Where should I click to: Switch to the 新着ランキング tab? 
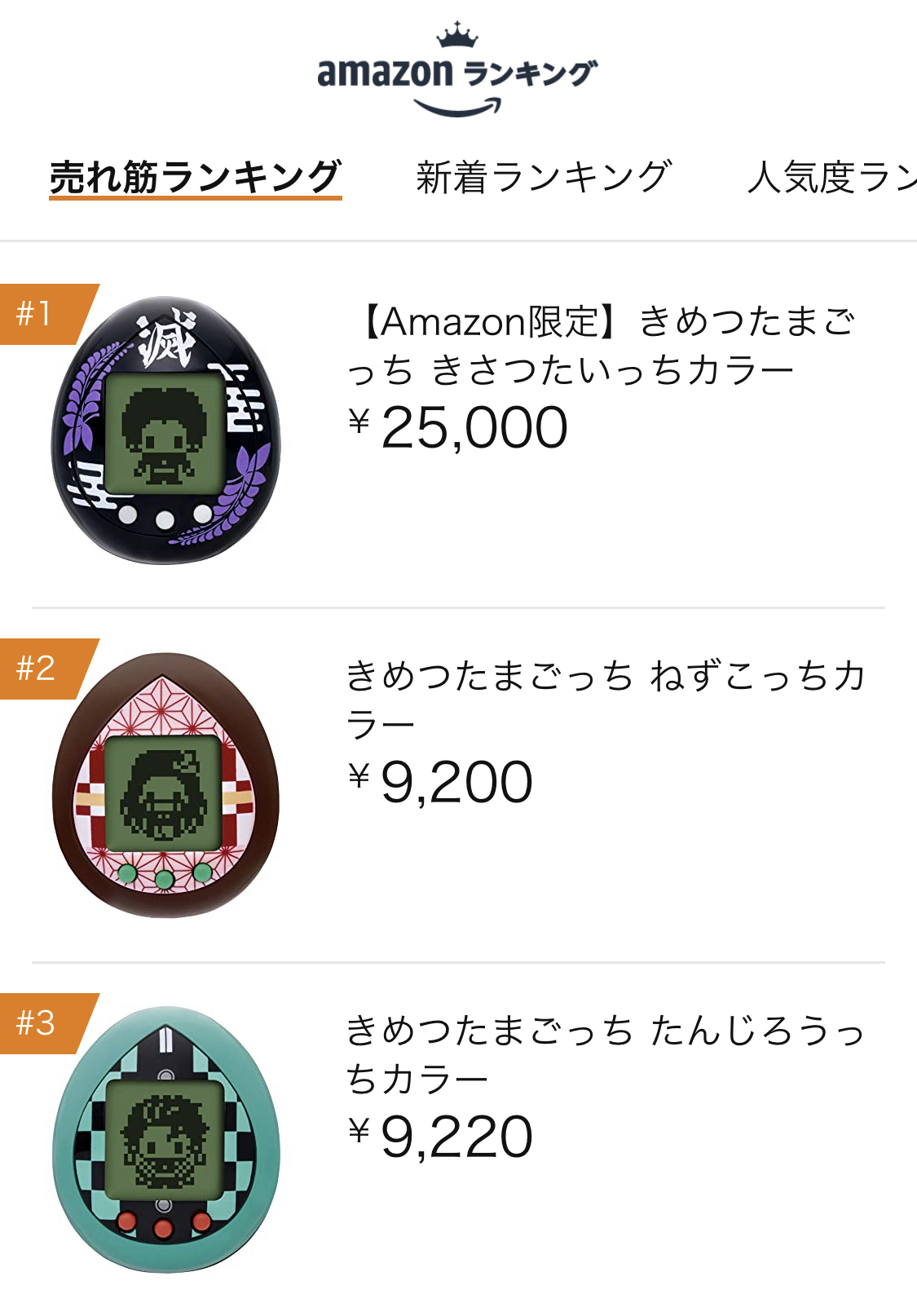pyautogui.click(x=544, y=178)
